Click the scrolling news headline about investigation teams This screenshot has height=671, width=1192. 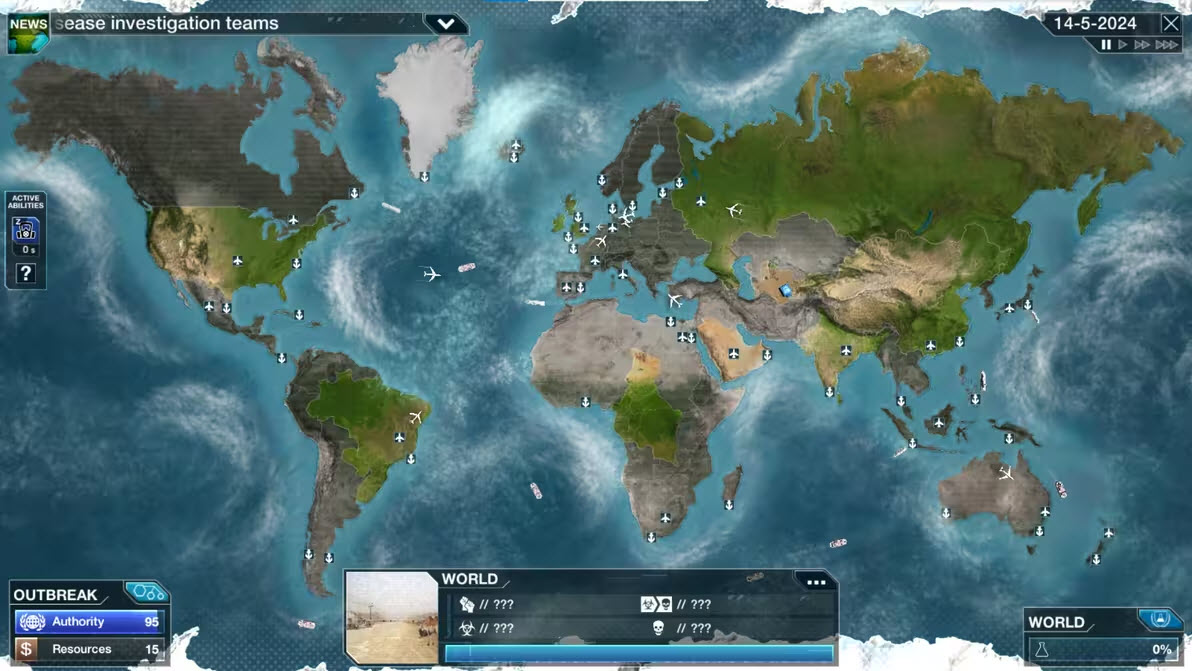[167, 24]
